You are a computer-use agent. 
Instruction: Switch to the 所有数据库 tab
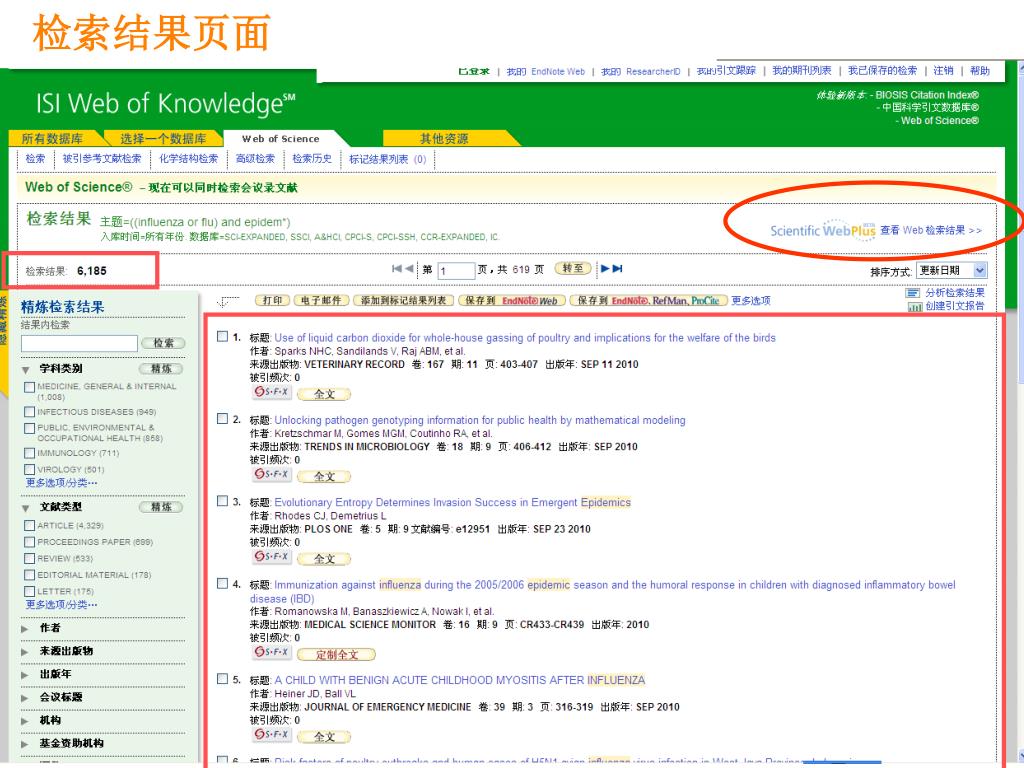pyautogui.click(x=52, y=138)
